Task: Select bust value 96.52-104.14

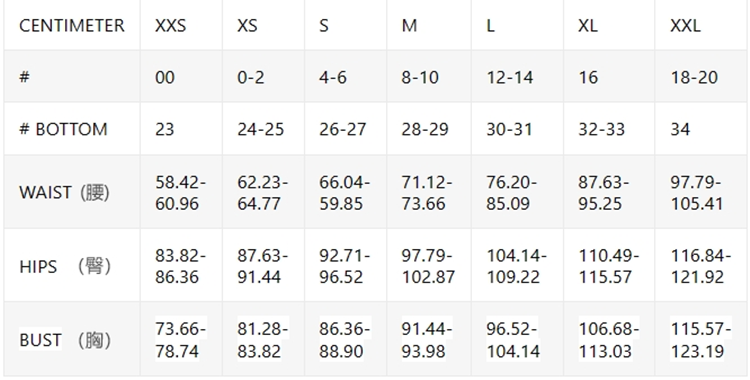Action: click(513, 340)
